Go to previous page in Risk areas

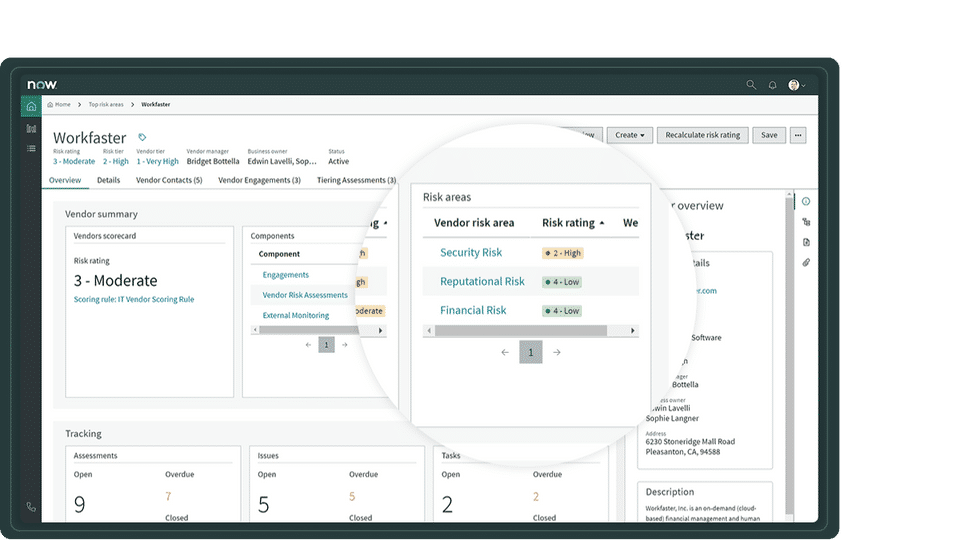click(504, 353)
